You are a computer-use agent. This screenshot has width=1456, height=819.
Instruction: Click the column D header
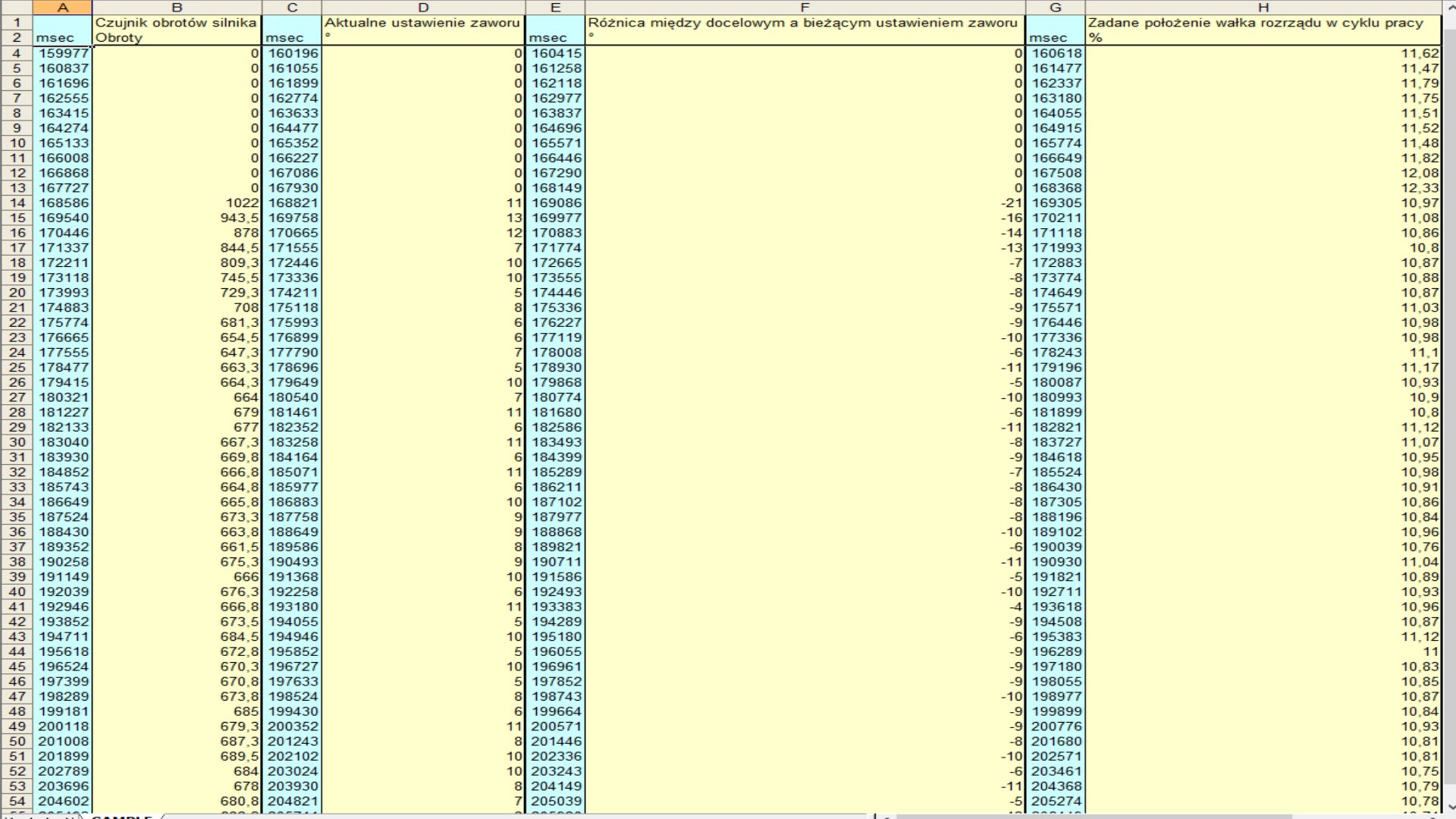click(x=423, y=8)
